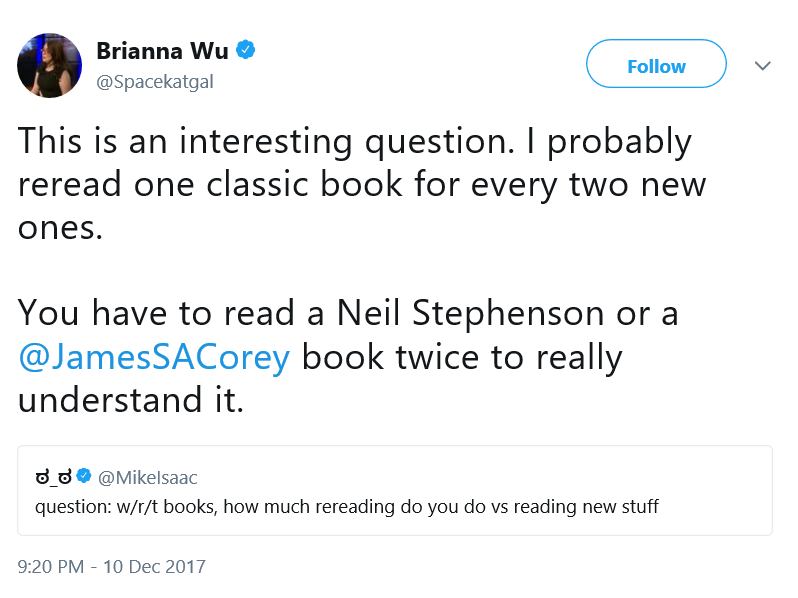Select the Brianna Wu display name

[x=162, y=50]
